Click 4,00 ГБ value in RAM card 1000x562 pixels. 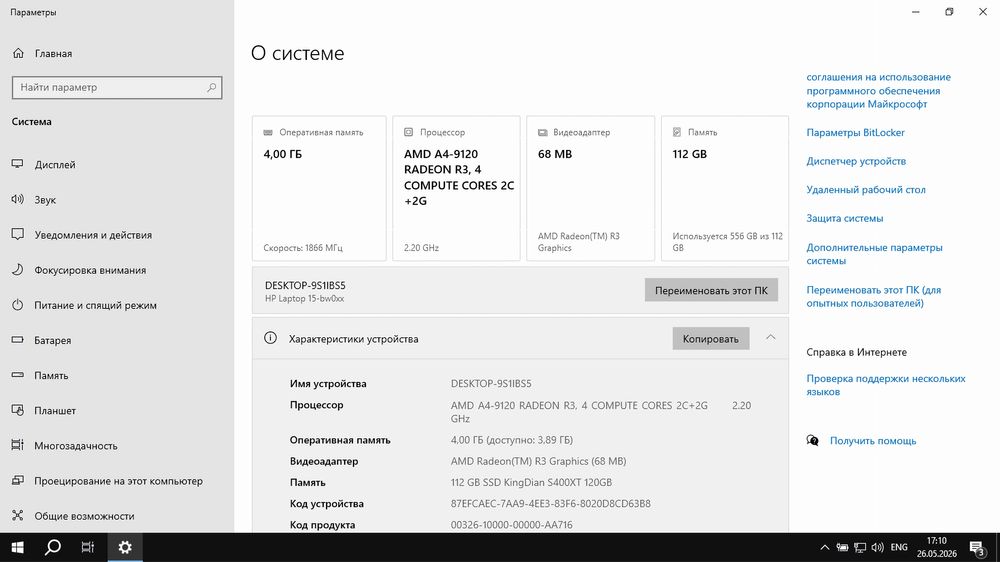point(283,154)
